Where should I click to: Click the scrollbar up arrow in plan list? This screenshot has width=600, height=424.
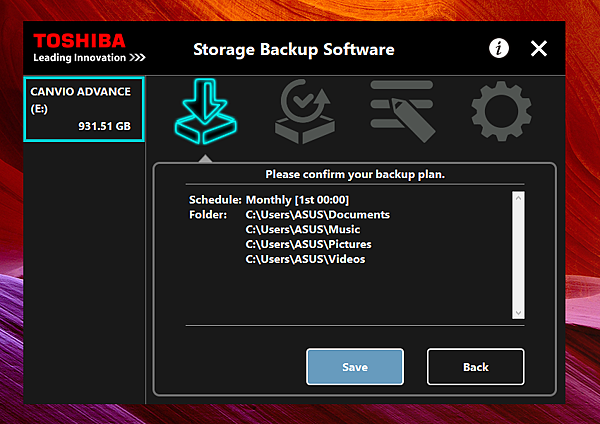tap(518, 198)
